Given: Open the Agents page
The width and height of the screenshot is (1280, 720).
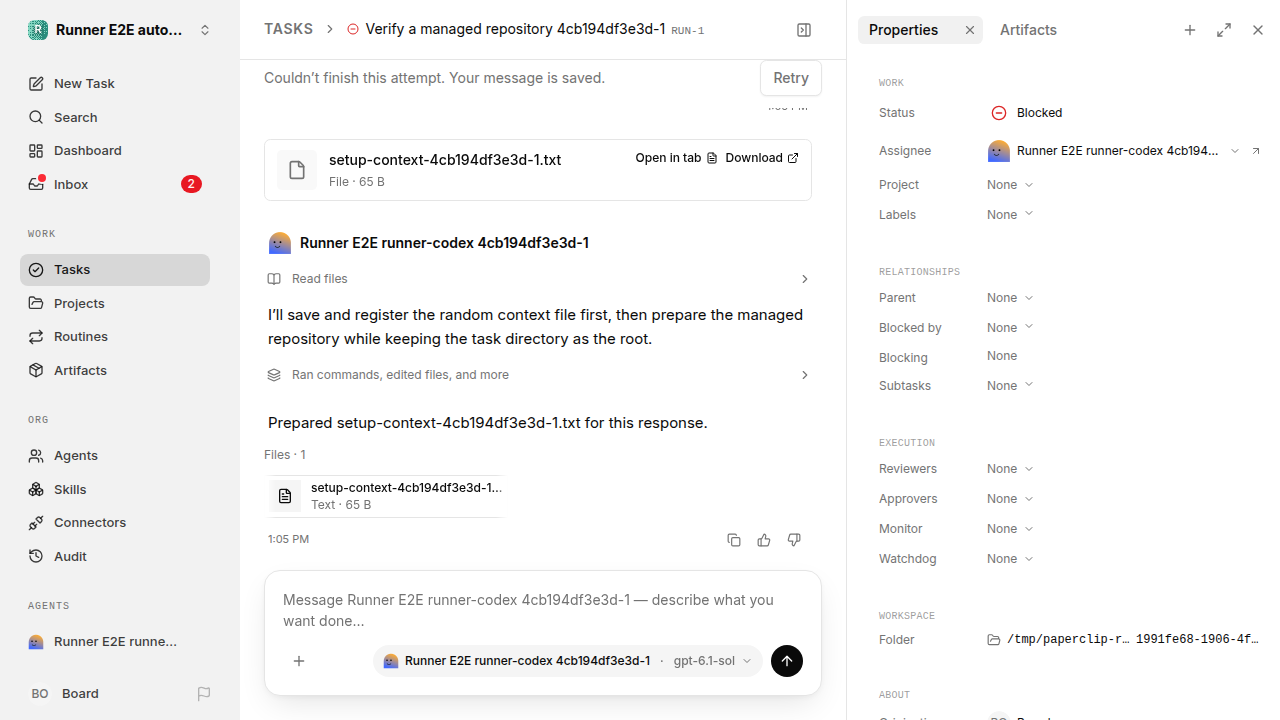Looking at the screenshot, I should 115,455.
